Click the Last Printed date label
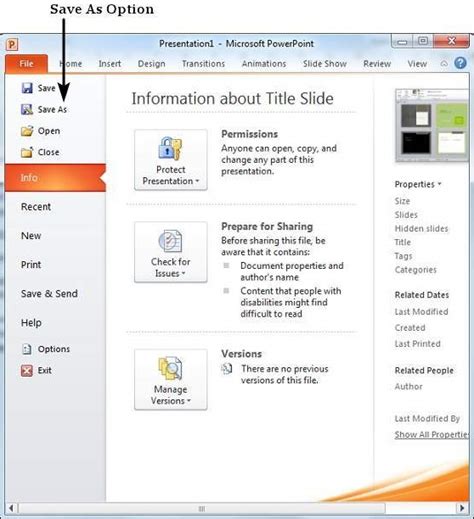Viewport: 474px width, 519px height. (x=417, y=344)
